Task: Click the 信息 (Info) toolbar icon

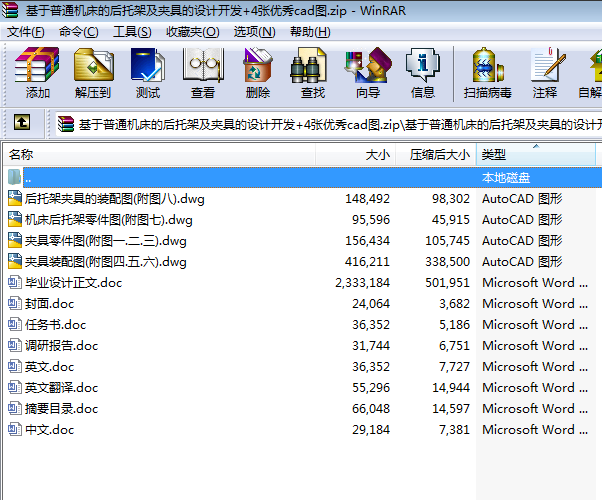Action: point(423,65)
